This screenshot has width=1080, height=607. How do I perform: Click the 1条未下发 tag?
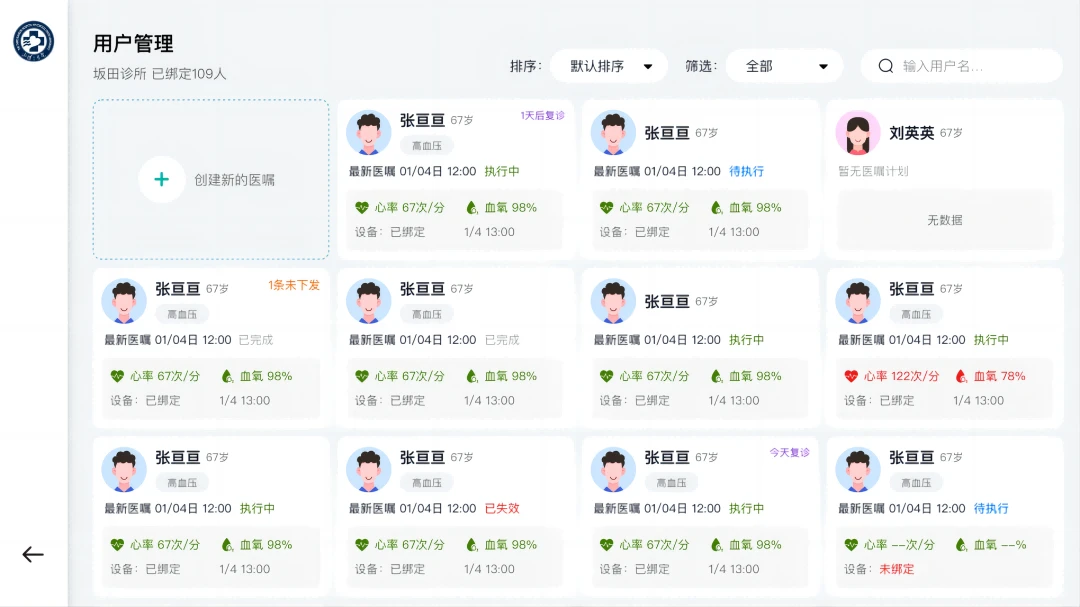tap(294, 285)
